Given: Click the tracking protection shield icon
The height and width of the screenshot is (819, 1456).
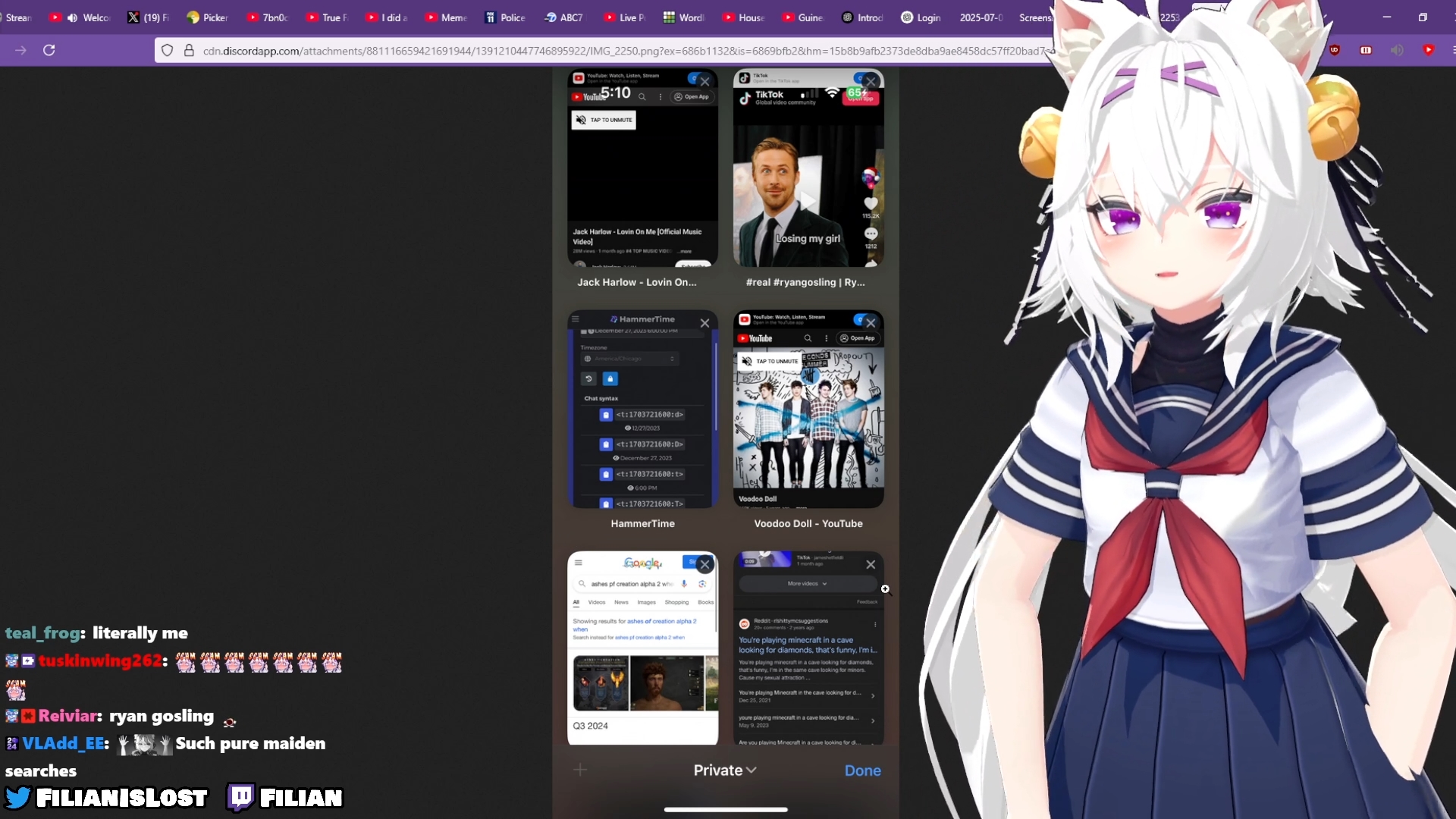Looking at the screenshot, I should point(168,51).
